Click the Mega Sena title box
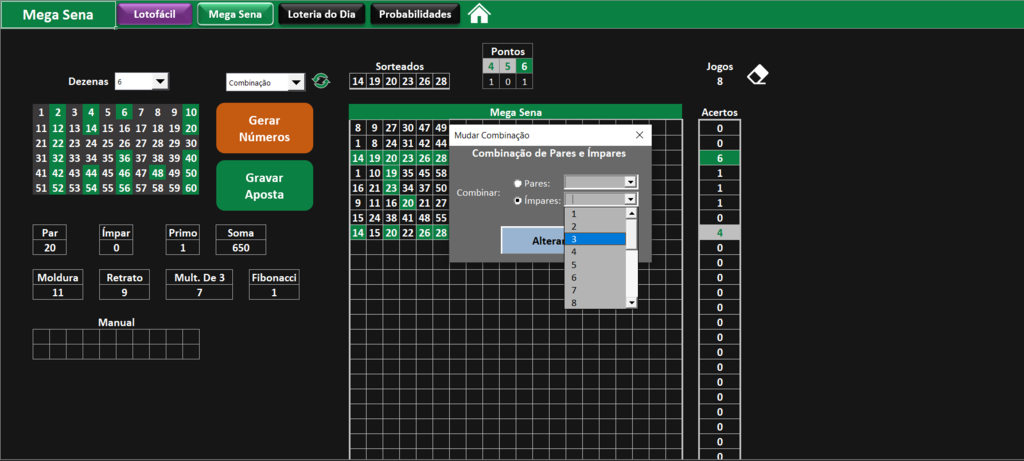This screenshot has width=1024, height=461. pyautogui.click(x=58, y=14)
